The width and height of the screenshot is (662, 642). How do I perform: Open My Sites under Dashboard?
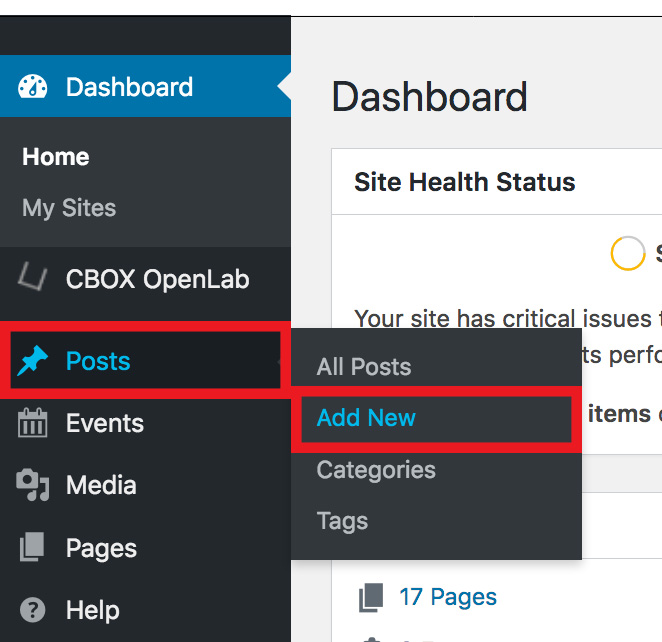click(69, 208)
